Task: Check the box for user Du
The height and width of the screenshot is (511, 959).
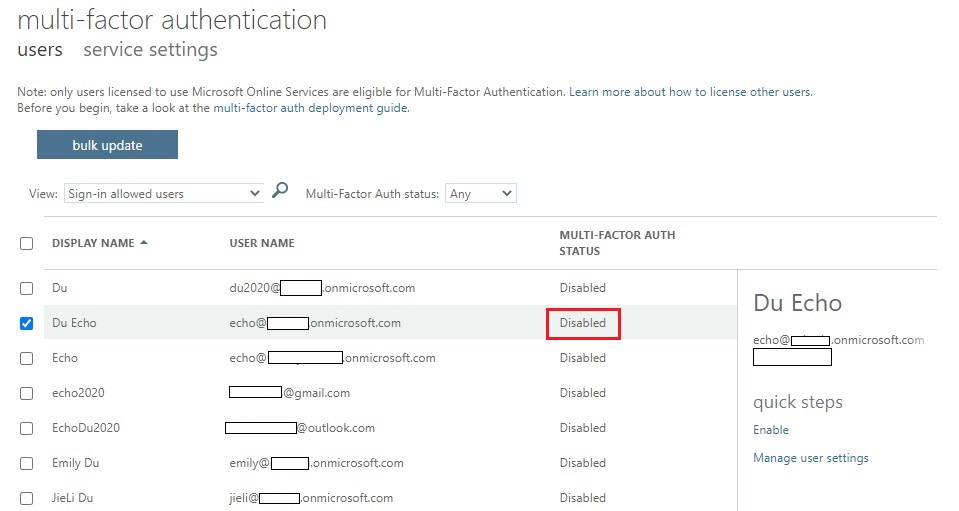Action: tap(26, 288)
